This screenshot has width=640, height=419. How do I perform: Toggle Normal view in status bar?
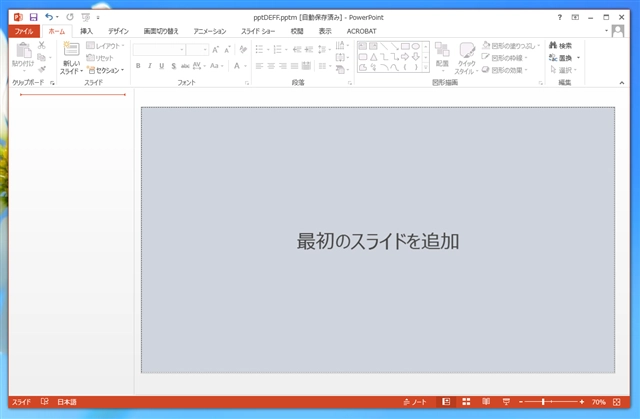446,402
